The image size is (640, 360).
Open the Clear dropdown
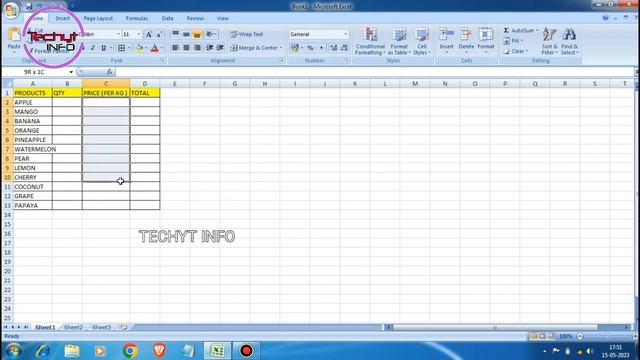[516, 51]
